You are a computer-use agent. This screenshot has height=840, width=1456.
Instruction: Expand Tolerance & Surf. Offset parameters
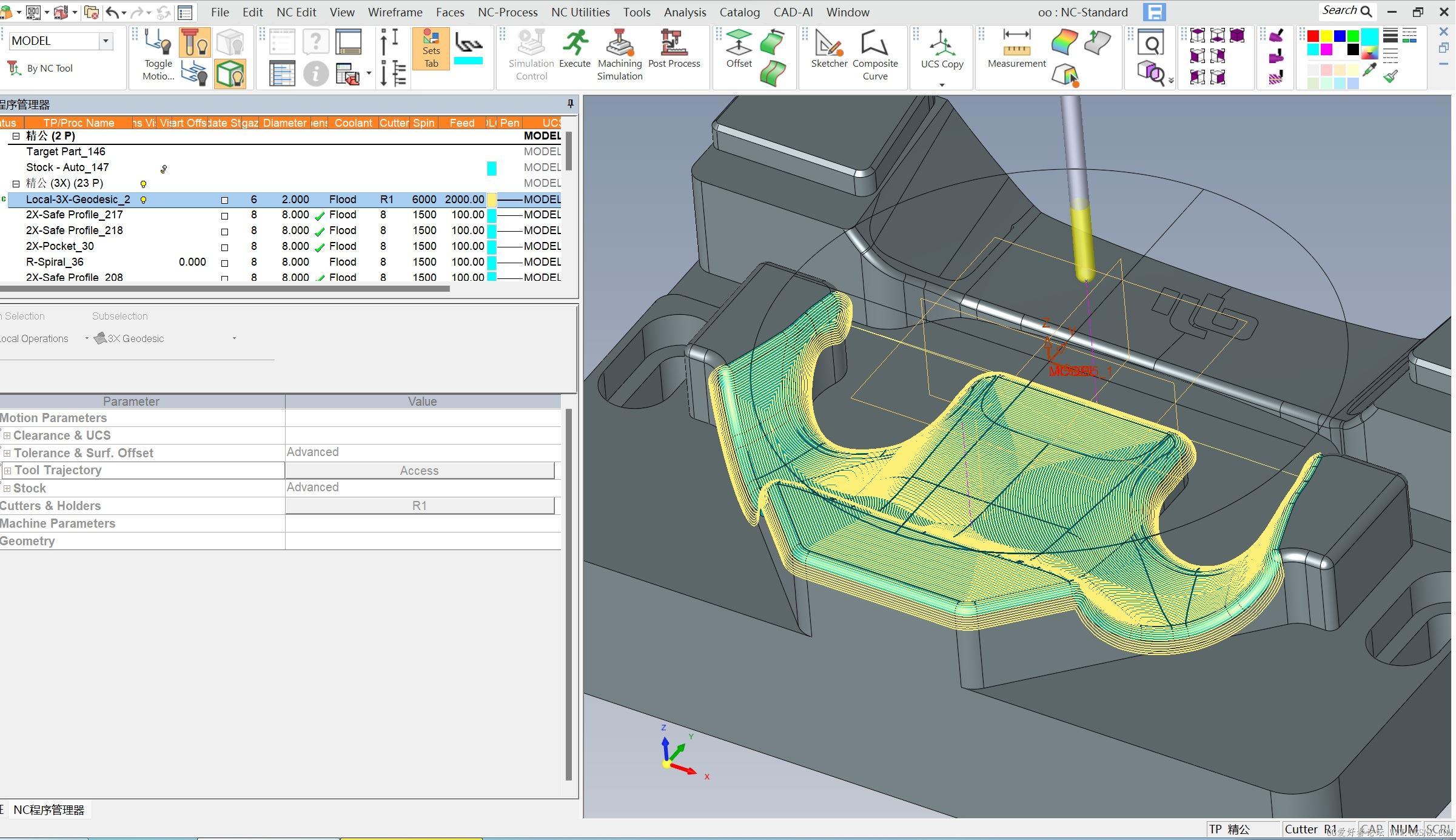click(x=7, y=453)
